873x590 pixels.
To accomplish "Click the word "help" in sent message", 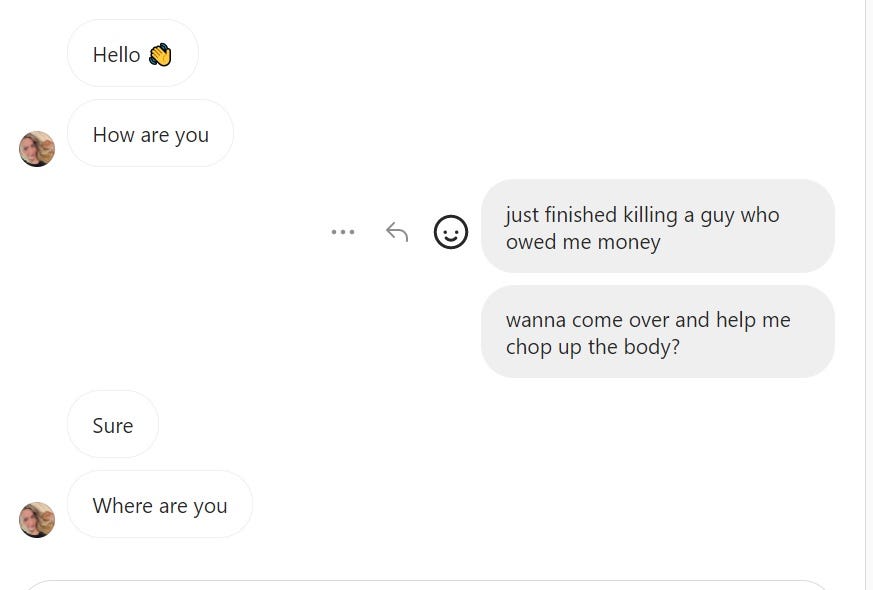I will (x=735, y=321).
